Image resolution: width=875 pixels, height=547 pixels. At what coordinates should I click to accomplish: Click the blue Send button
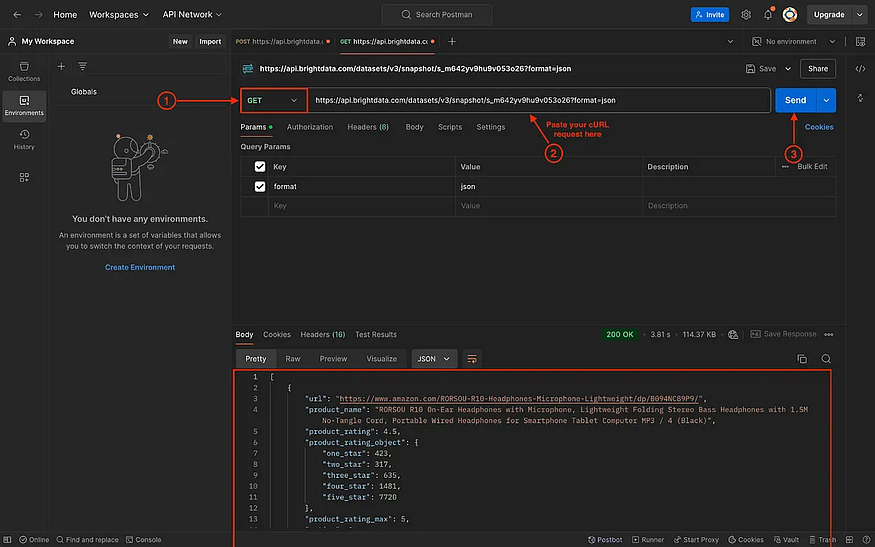(x=795, y=100)
